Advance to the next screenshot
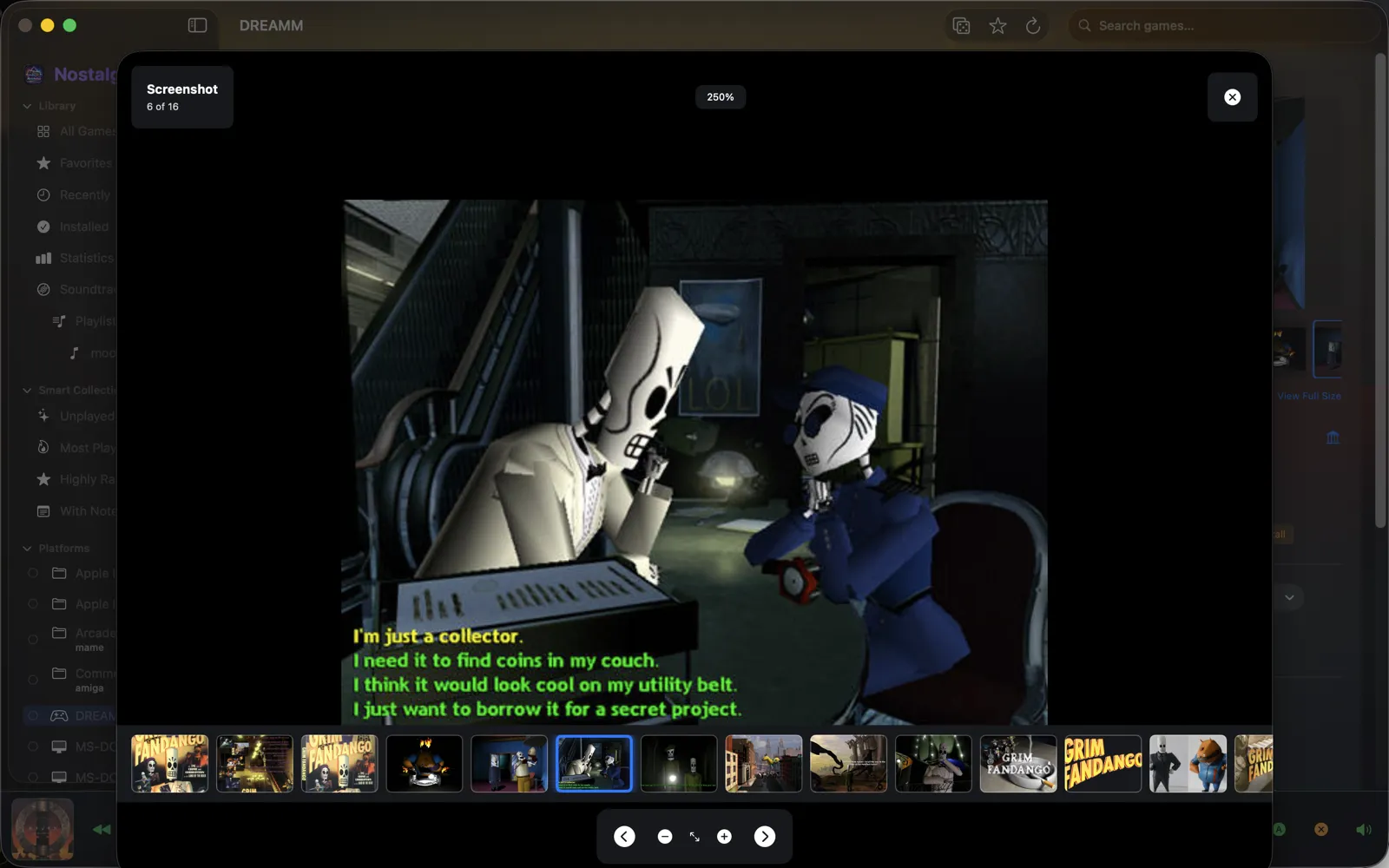Screen dimensions: 1389x868 pyautogui.click(x=764, y=836)
